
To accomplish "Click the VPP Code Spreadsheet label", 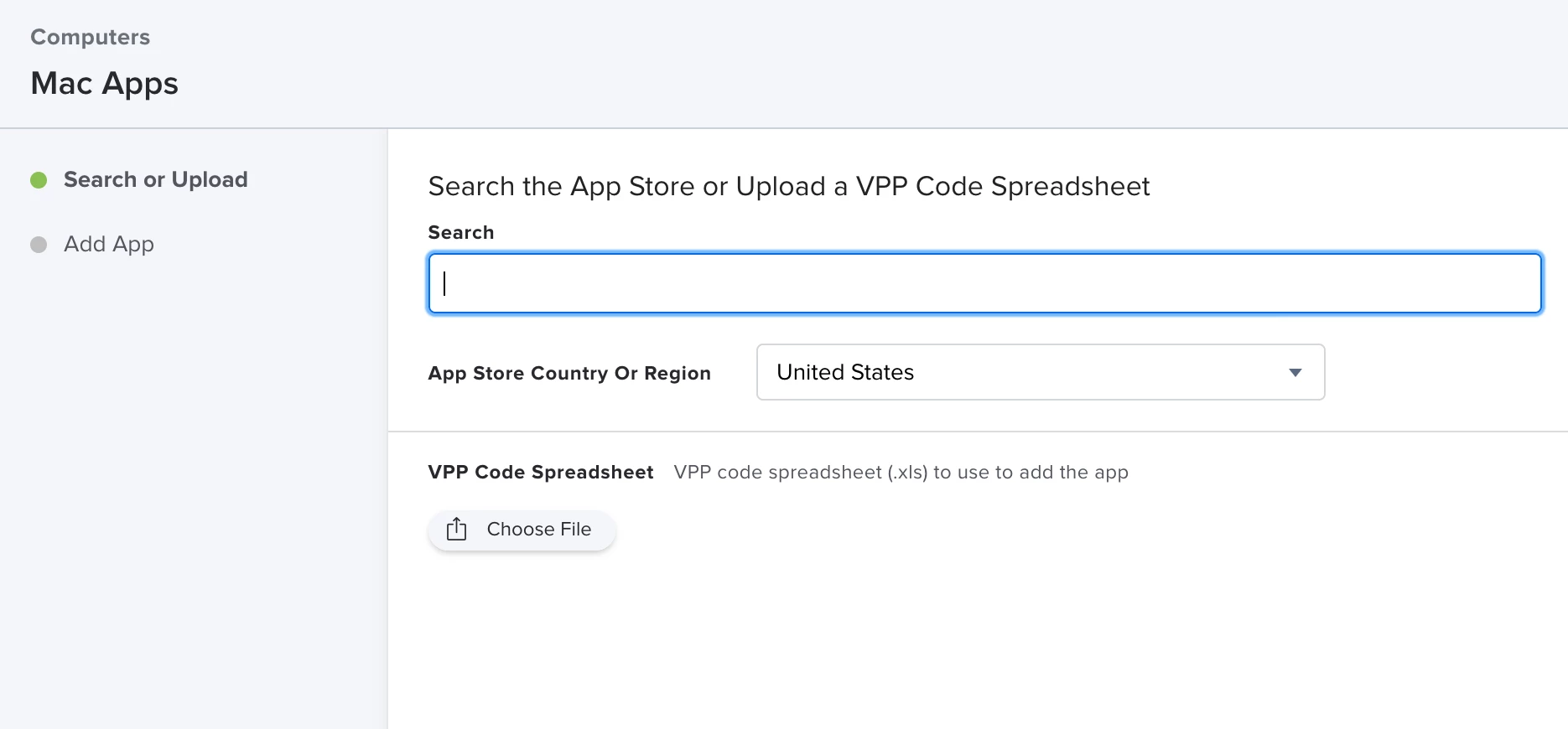I will pos(541,472).
